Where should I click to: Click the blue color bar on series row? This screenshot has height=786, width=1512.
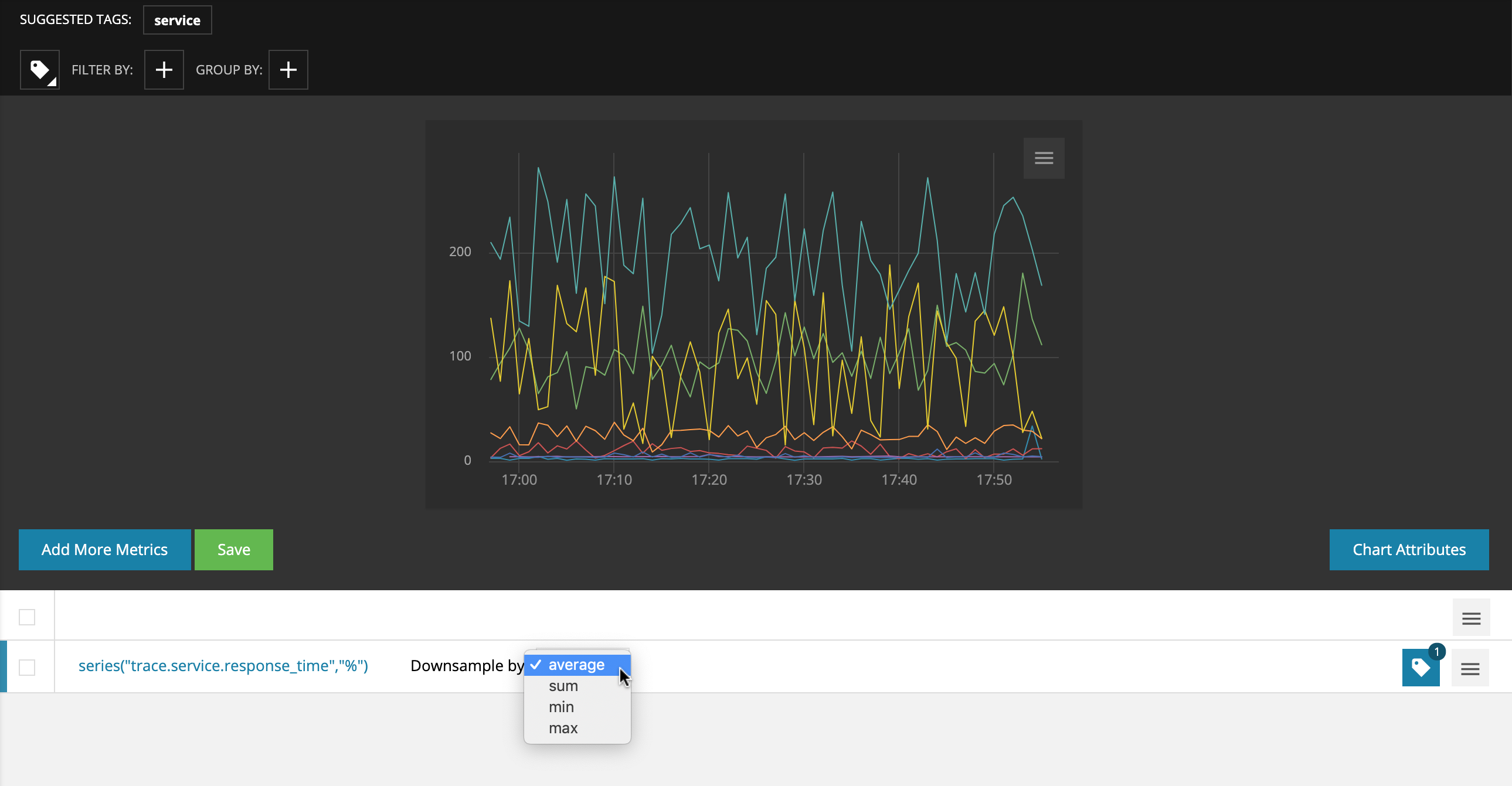(4, 666)
